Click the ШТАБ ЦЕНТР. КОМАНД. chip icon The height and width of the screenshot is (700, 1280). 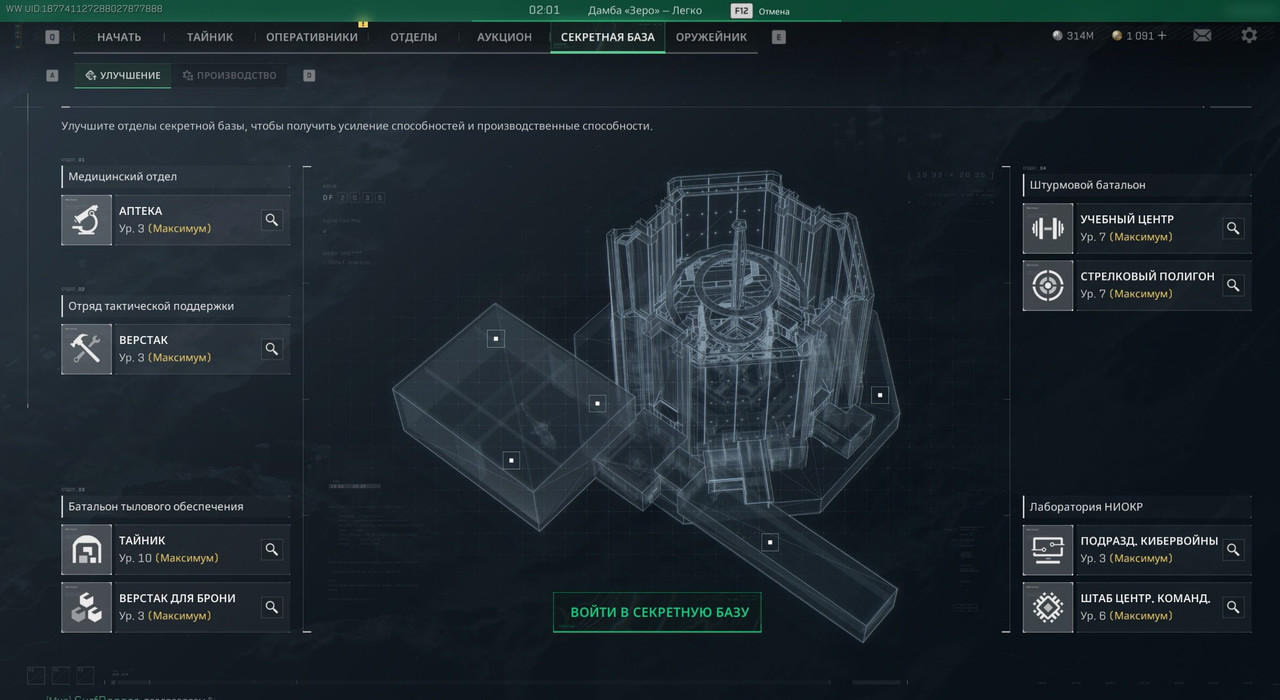pyautogui.click(x=1048, y=607)
